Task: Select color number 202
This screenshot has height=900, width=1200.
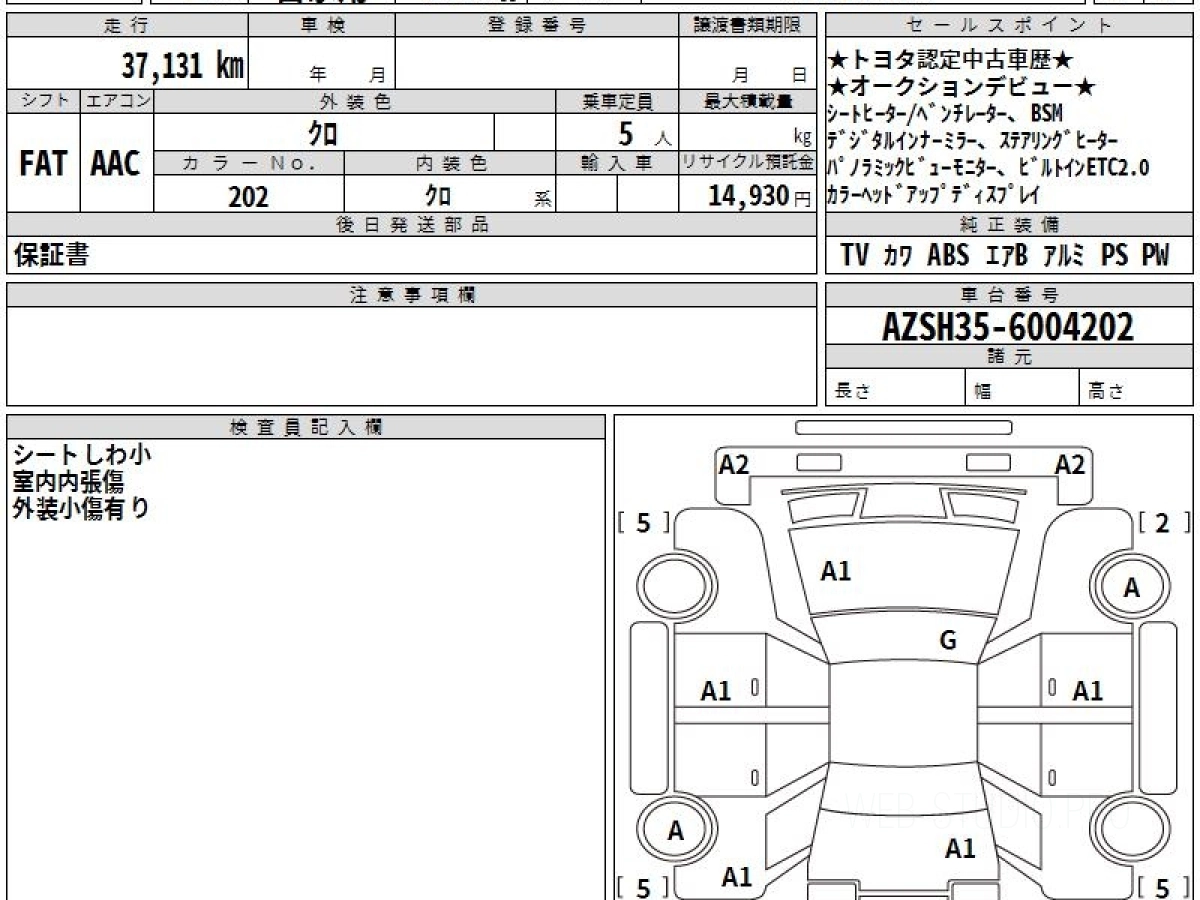Action: click(x=248, y=196)
